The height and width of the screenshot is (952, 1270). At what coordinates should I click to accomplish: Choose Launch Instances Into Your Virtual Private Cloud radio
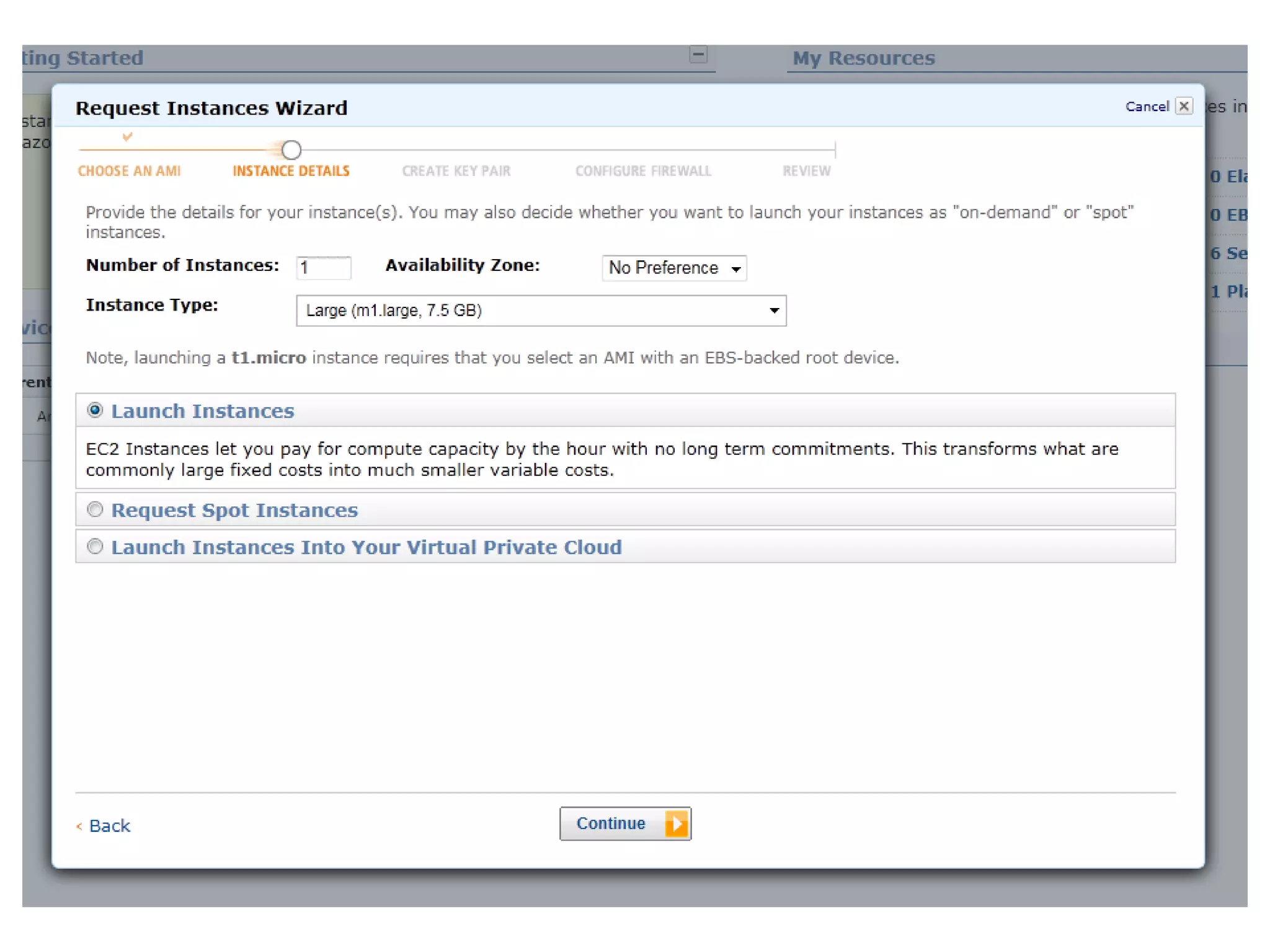point(95,547)
